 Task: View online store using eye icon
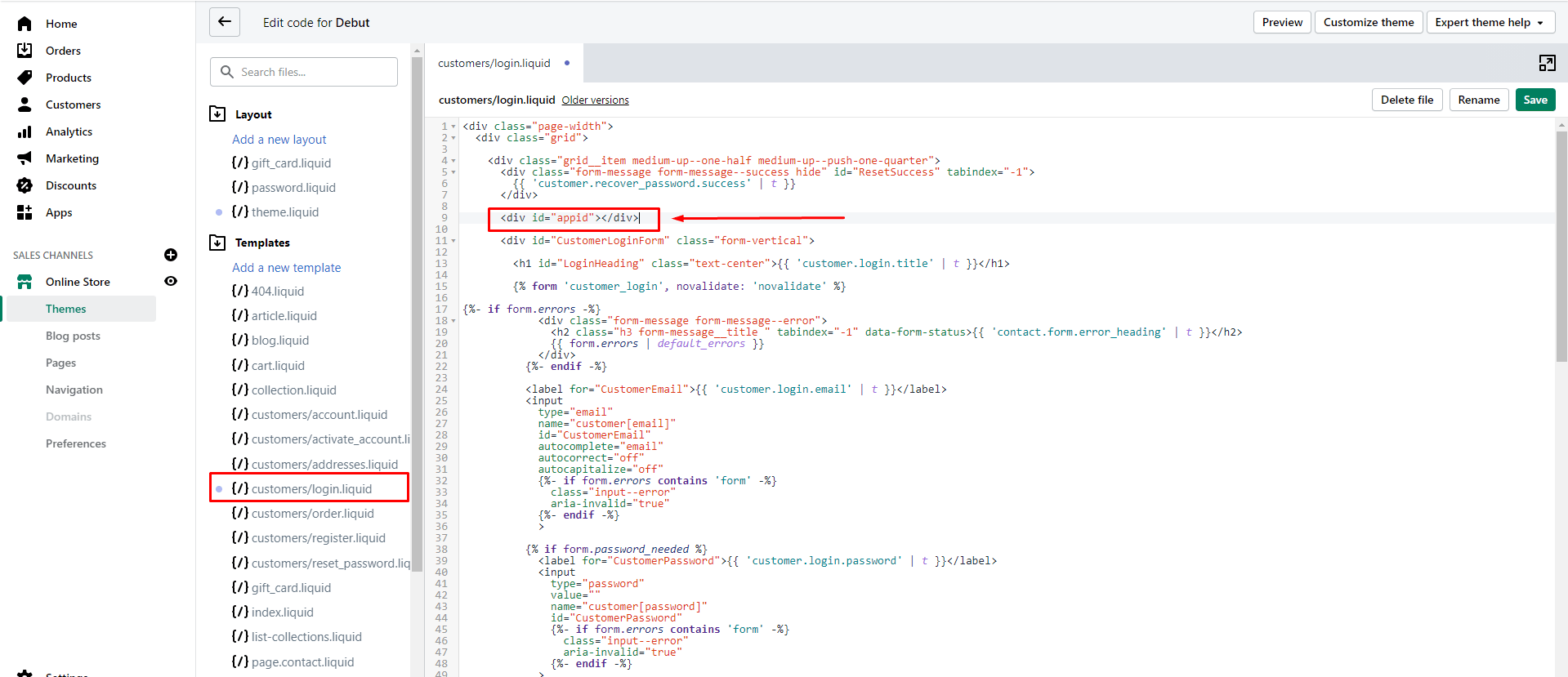(171, 281)
